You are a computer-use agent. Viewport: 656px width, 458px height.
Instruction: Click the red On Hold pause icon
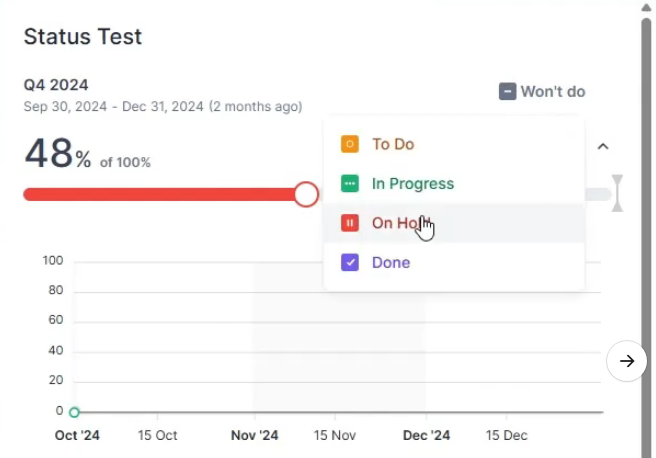coord(349,223)
